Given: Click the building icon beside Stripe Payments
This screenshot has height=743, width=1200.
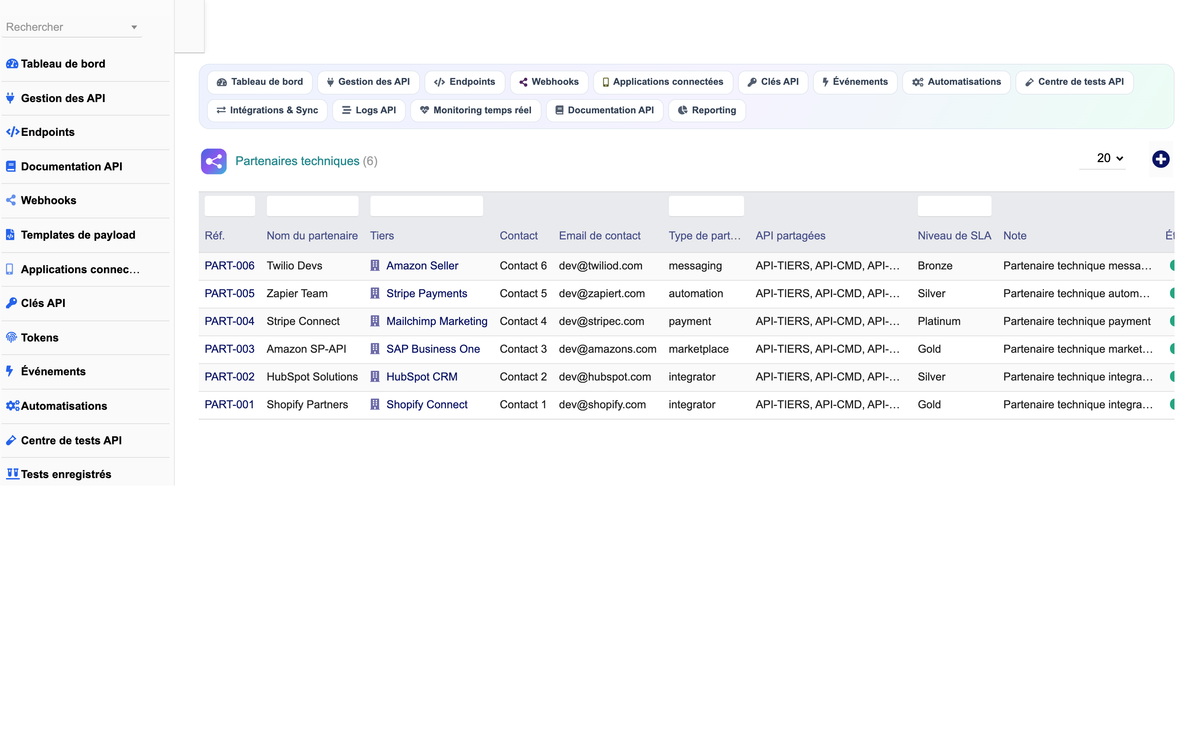Looking at the screenshot, I should [375, 294].
